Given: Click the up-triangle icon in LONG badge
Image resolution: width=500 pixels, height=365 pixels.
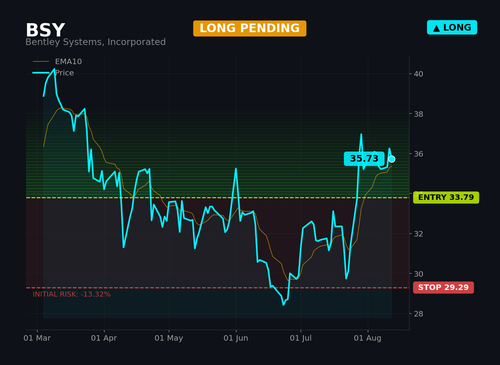Looking at the screenshot, I should (436, 28).
